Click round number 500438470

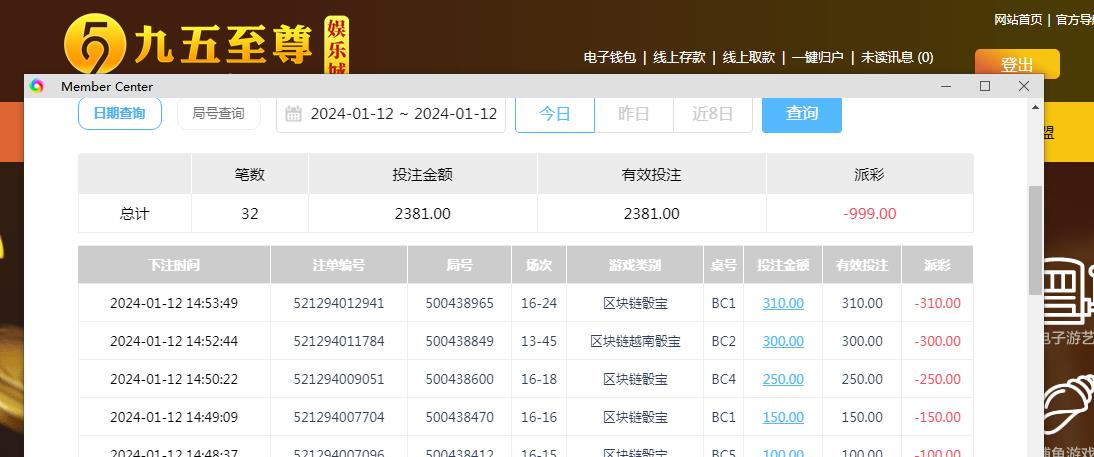tap(460, 417)
